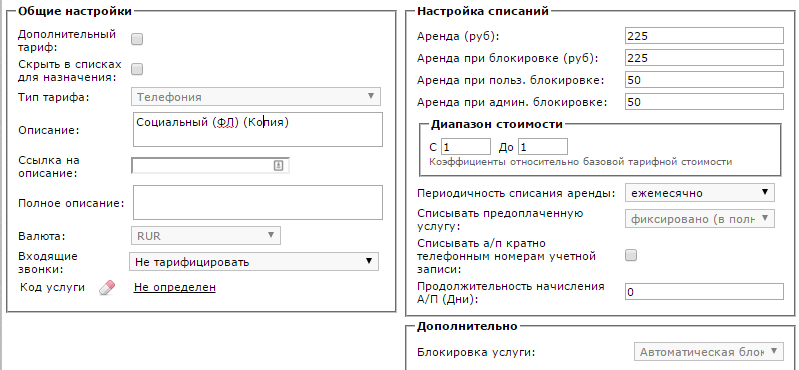799x370 pixels.
Task: Click the Диапазон стоимости До field
Action: 543,147
